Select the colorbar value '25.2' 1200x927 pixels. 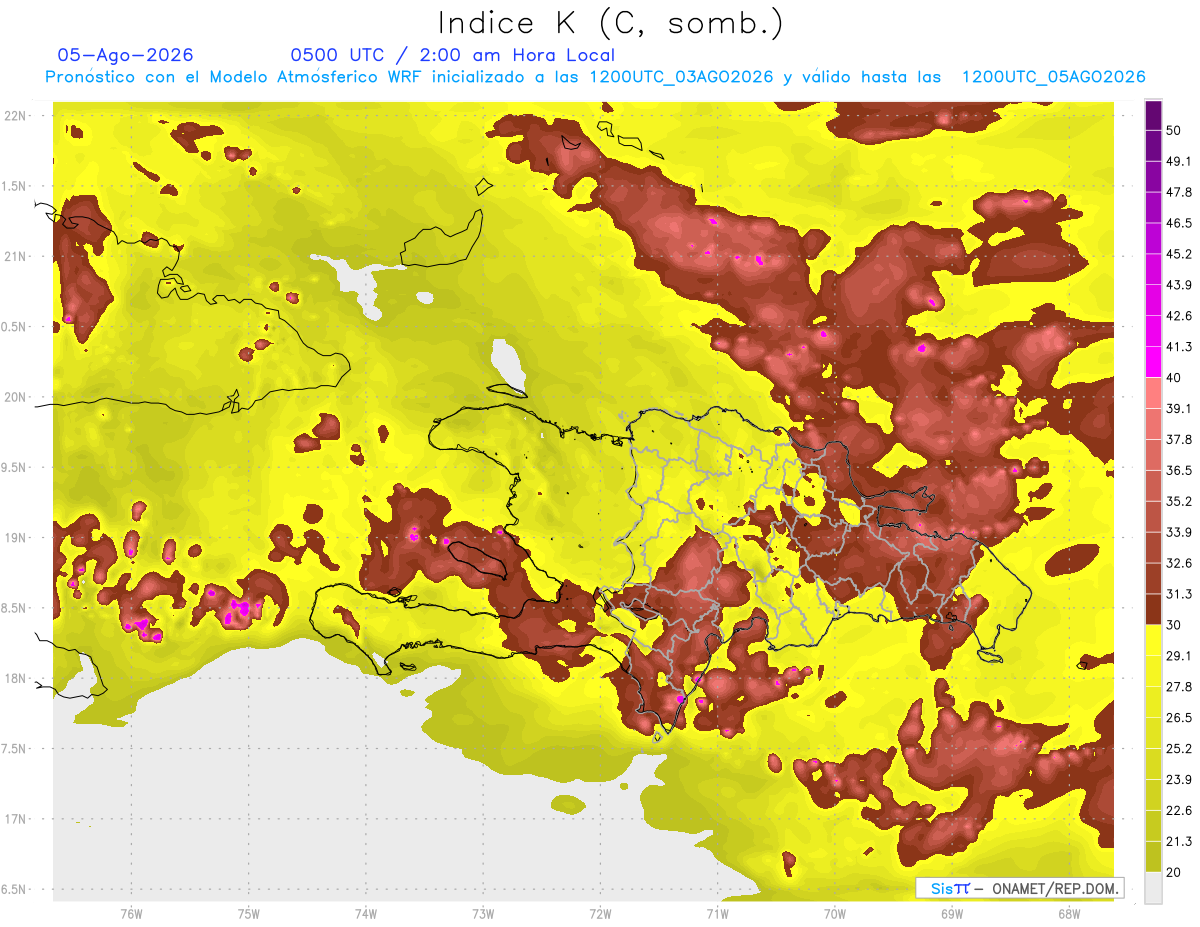coord(1178,749)
